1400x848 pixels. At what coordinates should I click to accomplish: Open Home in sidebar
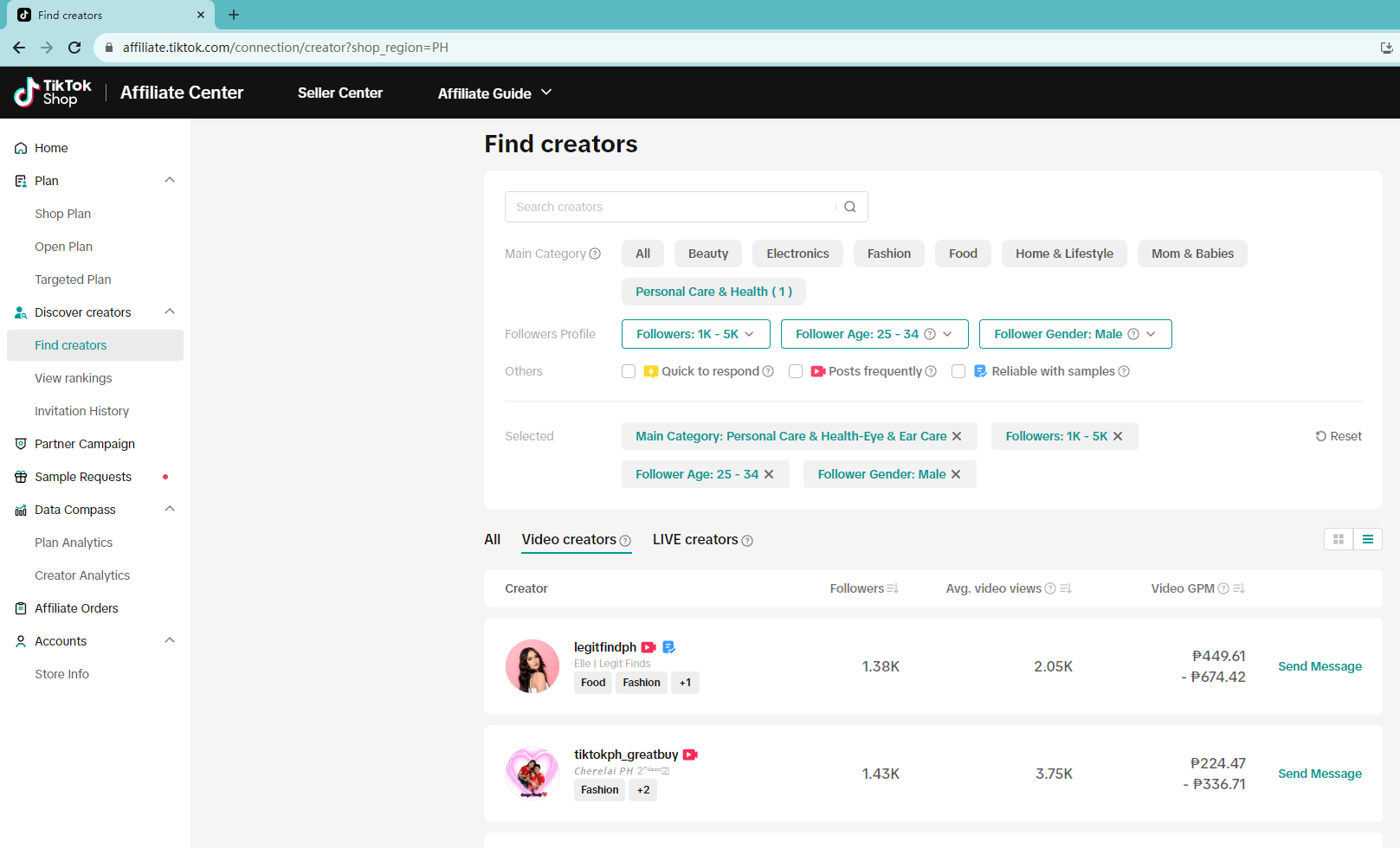51,148
